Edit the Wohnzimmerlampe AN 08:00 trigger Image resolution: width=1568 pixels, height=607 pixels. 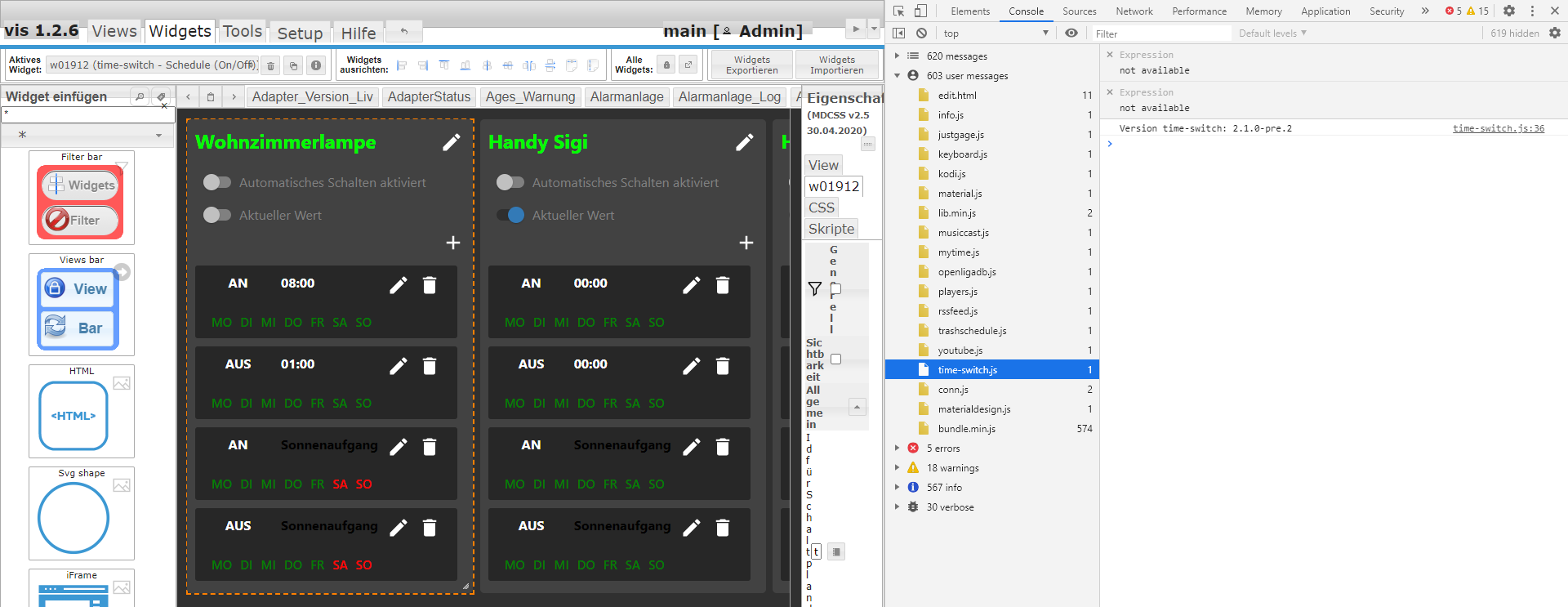(x=399, y=285)
